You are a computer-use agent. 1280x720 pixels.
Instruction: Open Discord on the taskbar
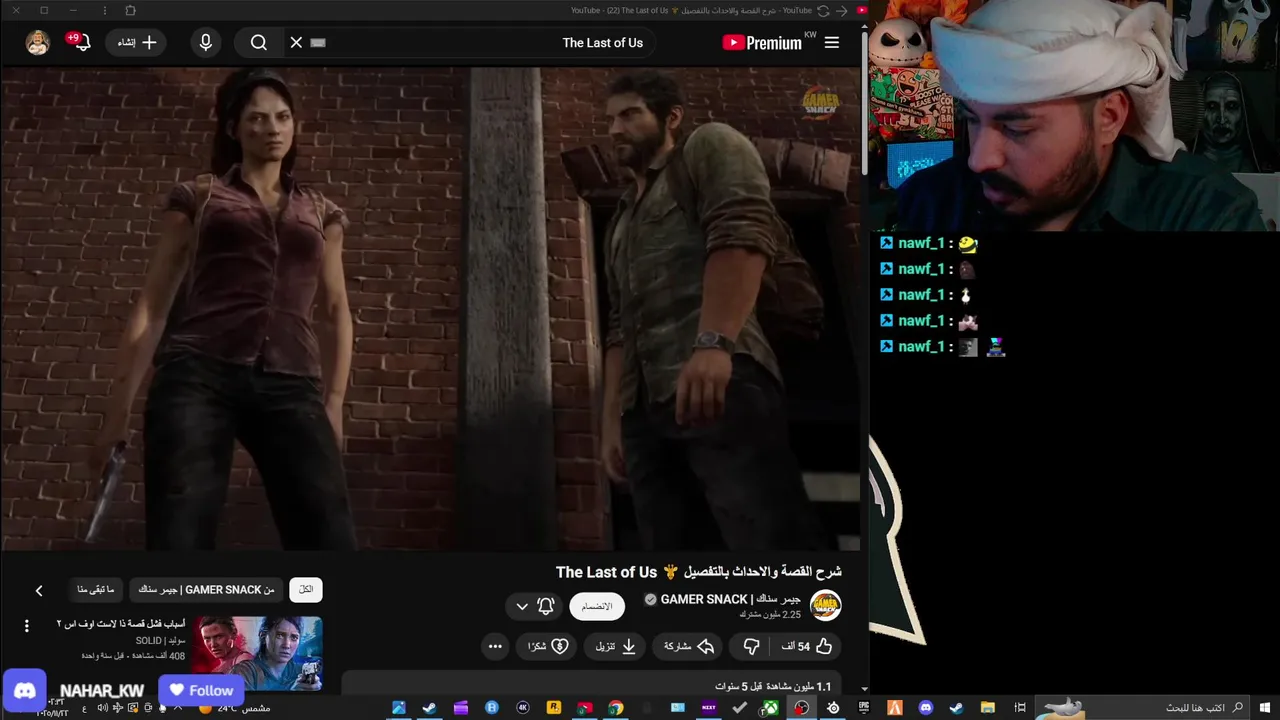[926, 708]
